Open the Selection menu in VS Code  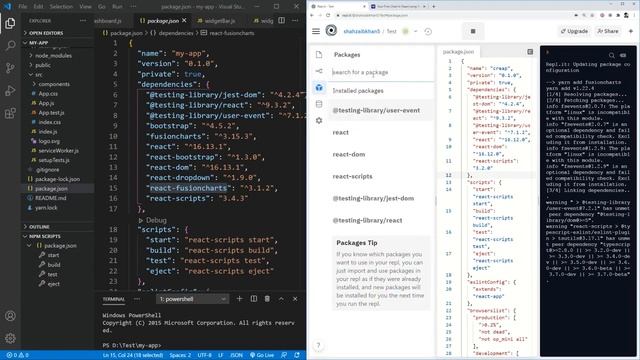pyautogui.click(x=61, y=7)
